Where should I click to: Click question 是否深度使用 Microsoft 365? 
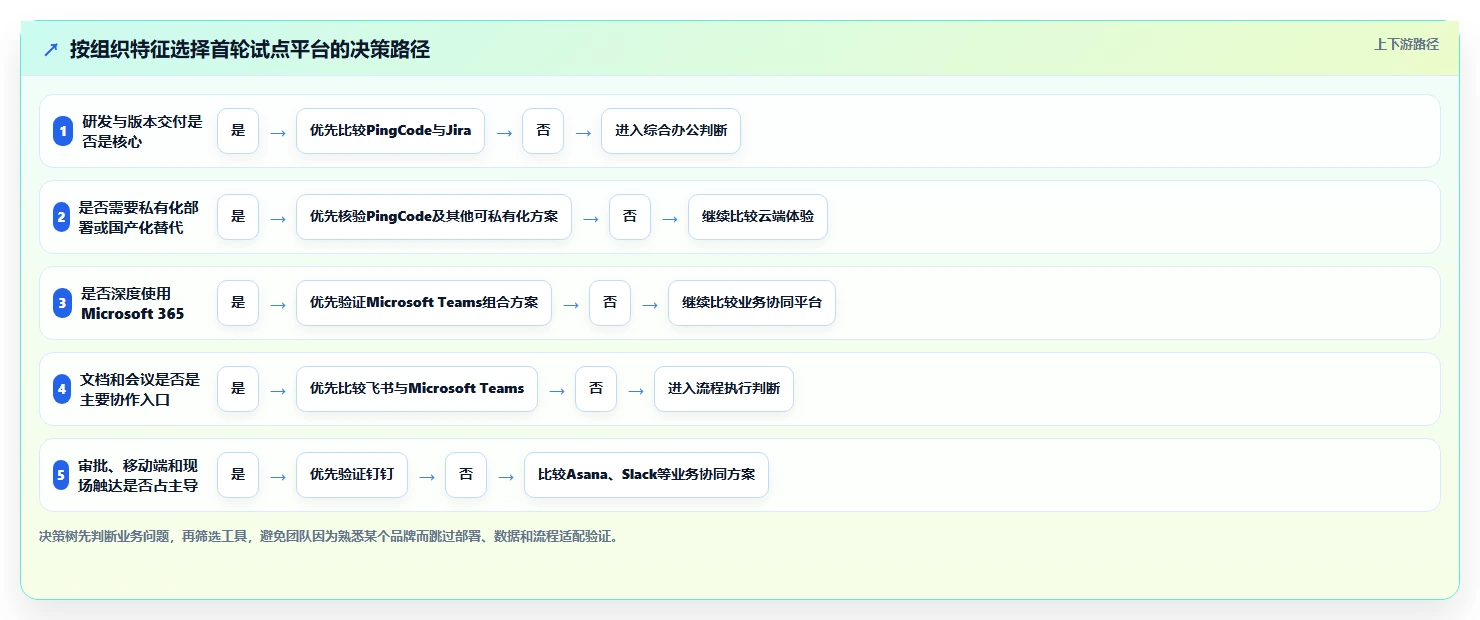click(x=133, y=303)
